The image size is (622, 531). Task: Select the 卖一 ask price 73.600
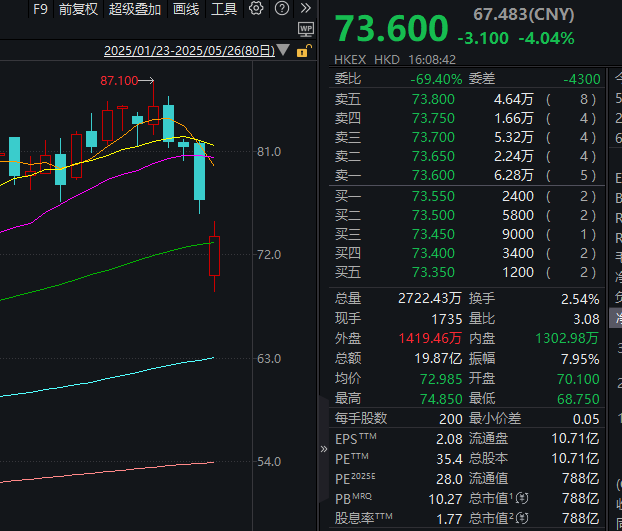point(433,175)
